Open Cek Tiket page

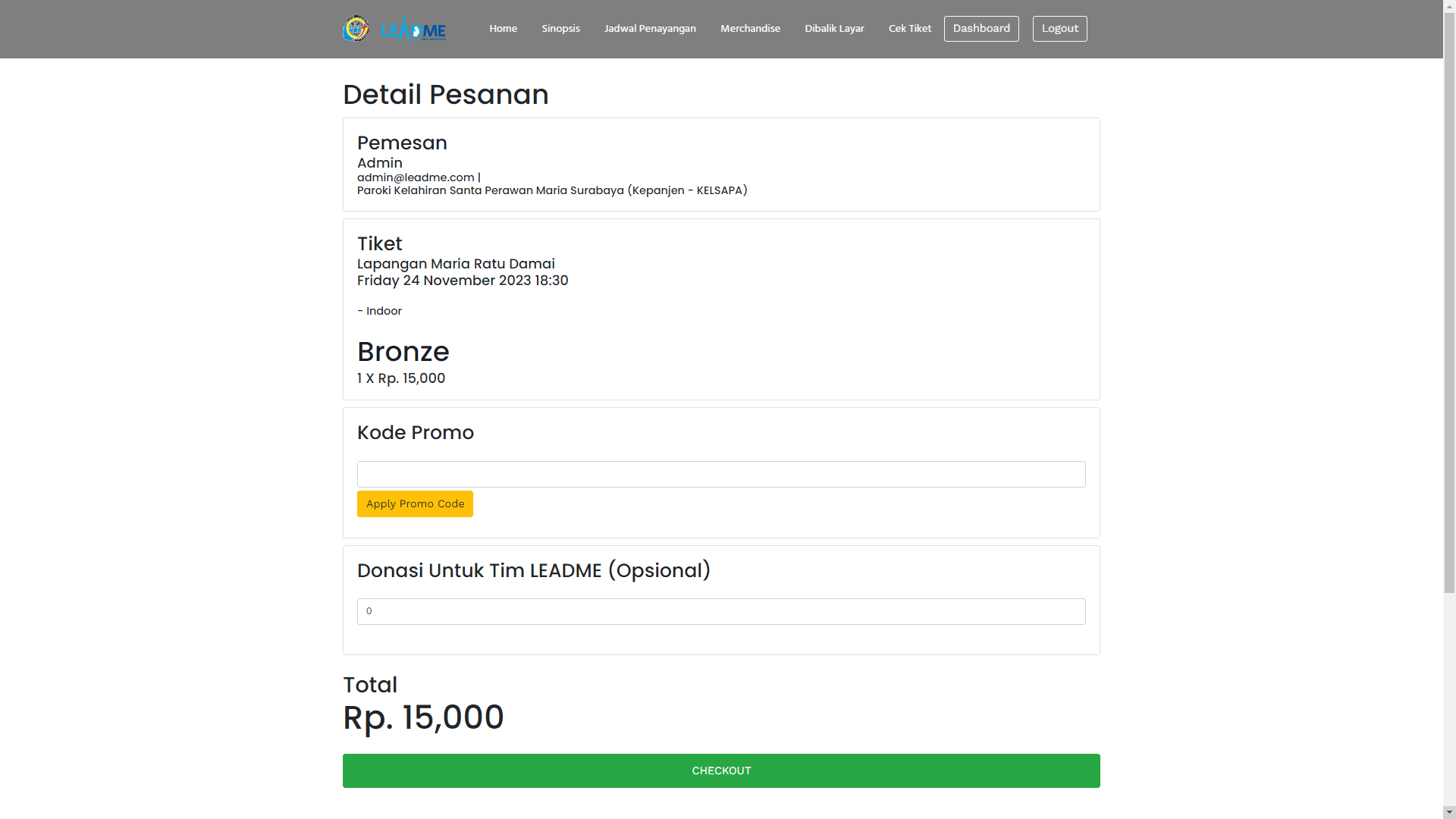click(x=910, y=29)
